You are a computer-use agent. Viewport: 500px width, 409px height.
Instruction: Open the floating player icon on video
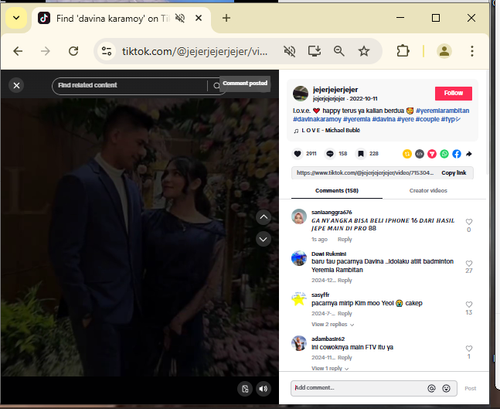[x=245, y=389]
